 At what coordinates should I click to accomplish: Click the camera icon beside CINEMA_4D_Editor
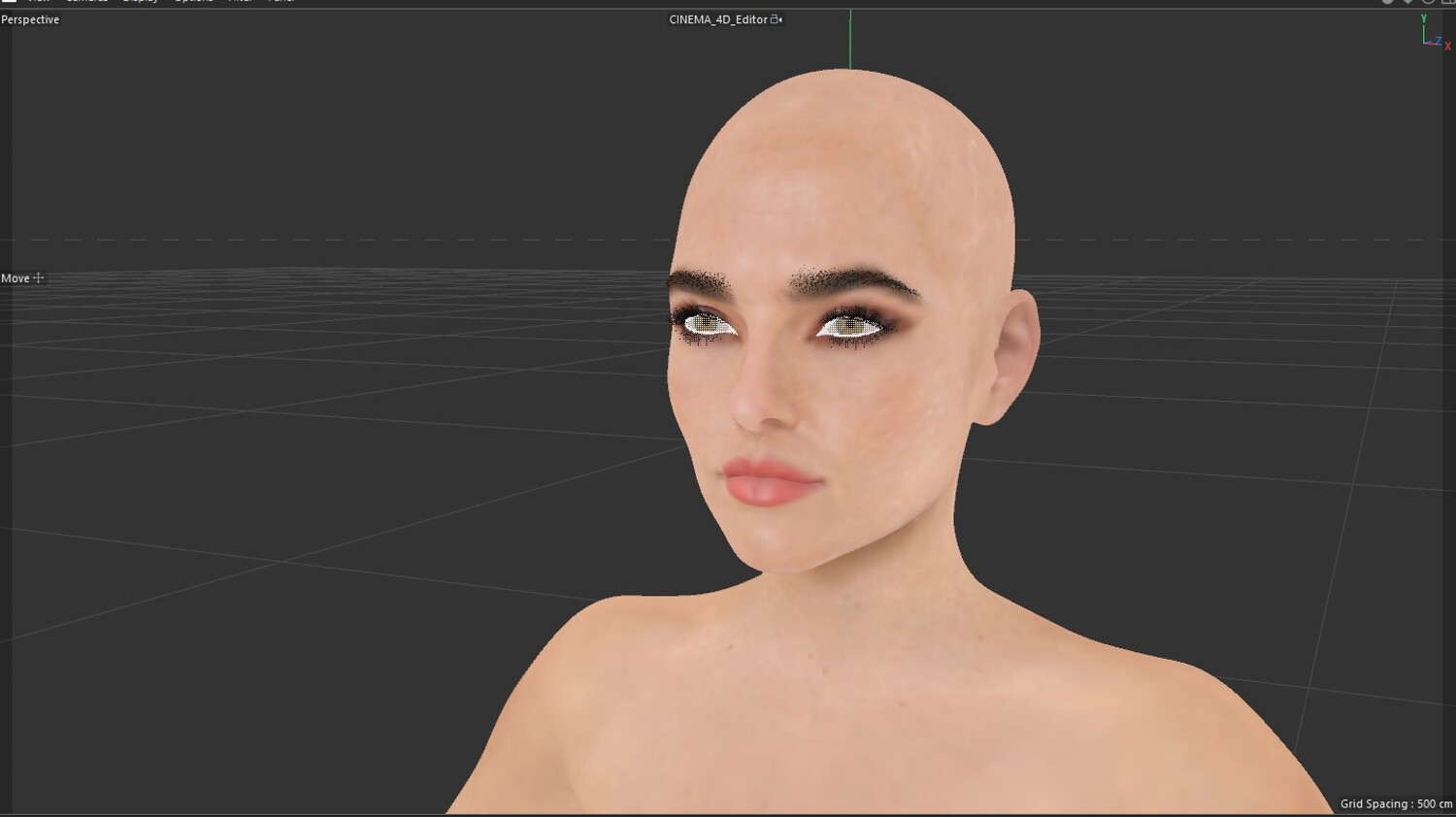[777, 19]
